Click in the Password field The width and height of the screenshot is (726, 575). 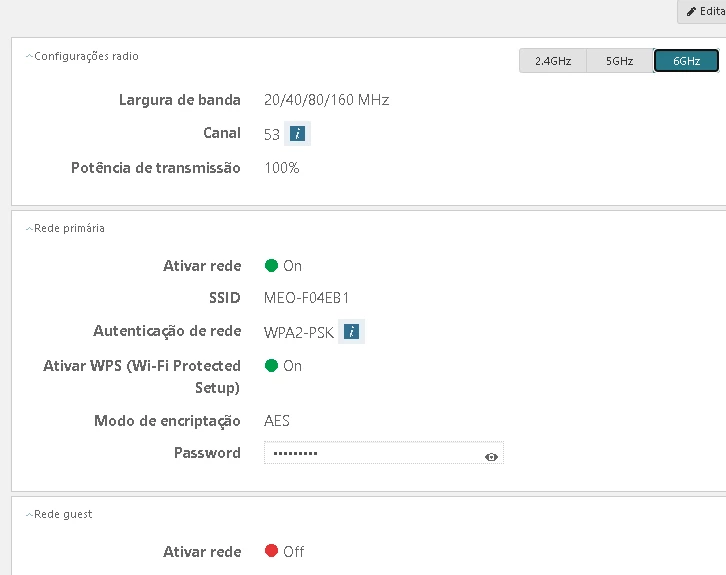370,454
